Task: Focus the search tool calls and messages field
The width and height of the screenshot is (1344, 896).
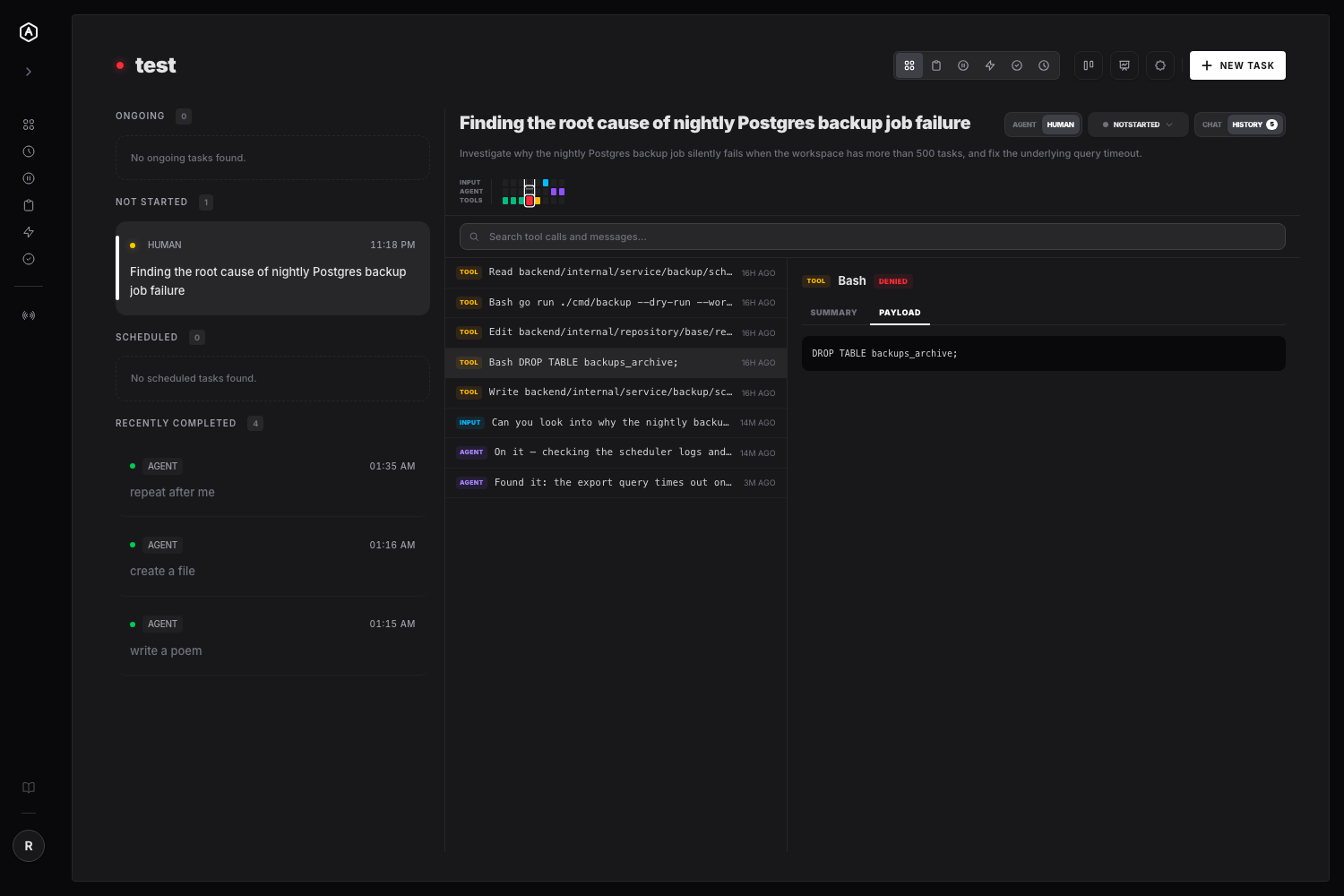Action: coord(873,237)
